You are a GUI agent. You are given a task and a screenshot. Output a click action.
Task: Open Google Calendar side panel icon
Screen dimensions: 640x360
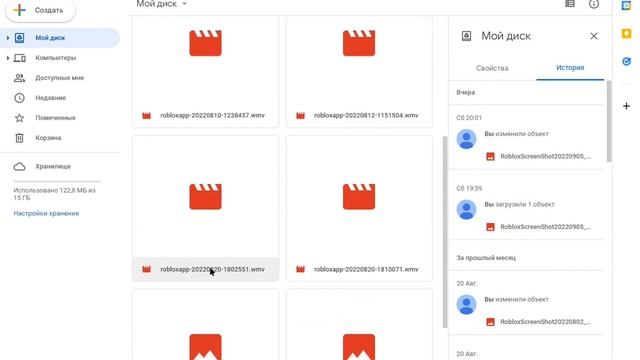click(626, 6)
